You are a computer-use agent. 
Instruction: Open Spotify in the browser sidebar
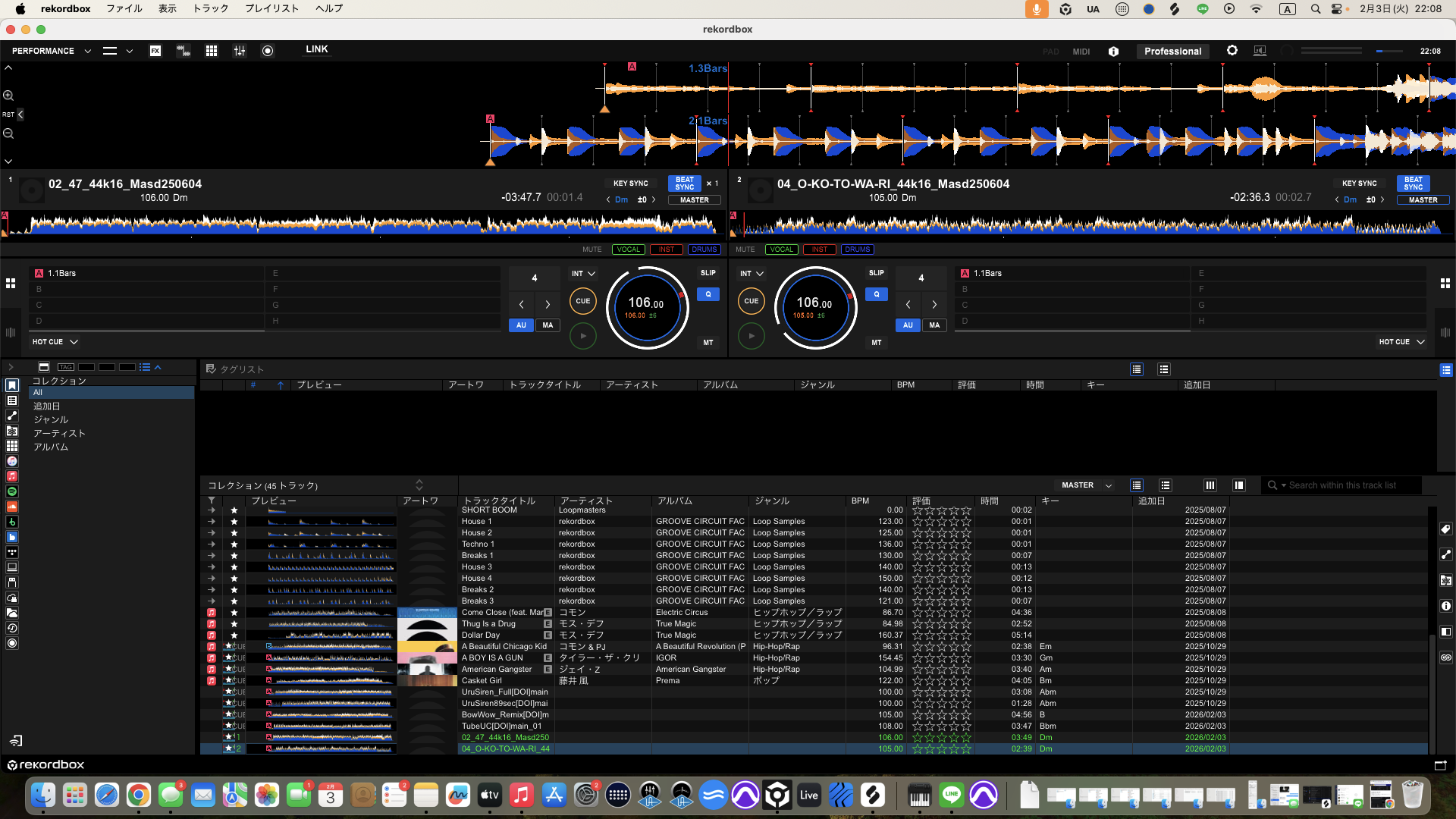[x=12, y=491]
